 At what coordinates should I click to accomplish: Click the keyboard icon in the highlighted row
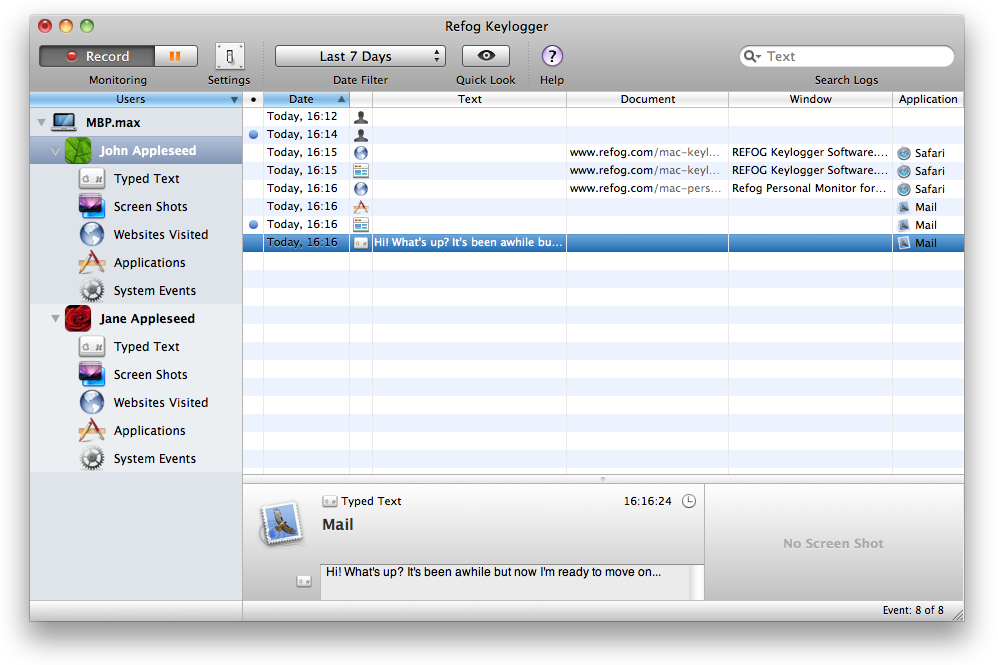[361, 243]
